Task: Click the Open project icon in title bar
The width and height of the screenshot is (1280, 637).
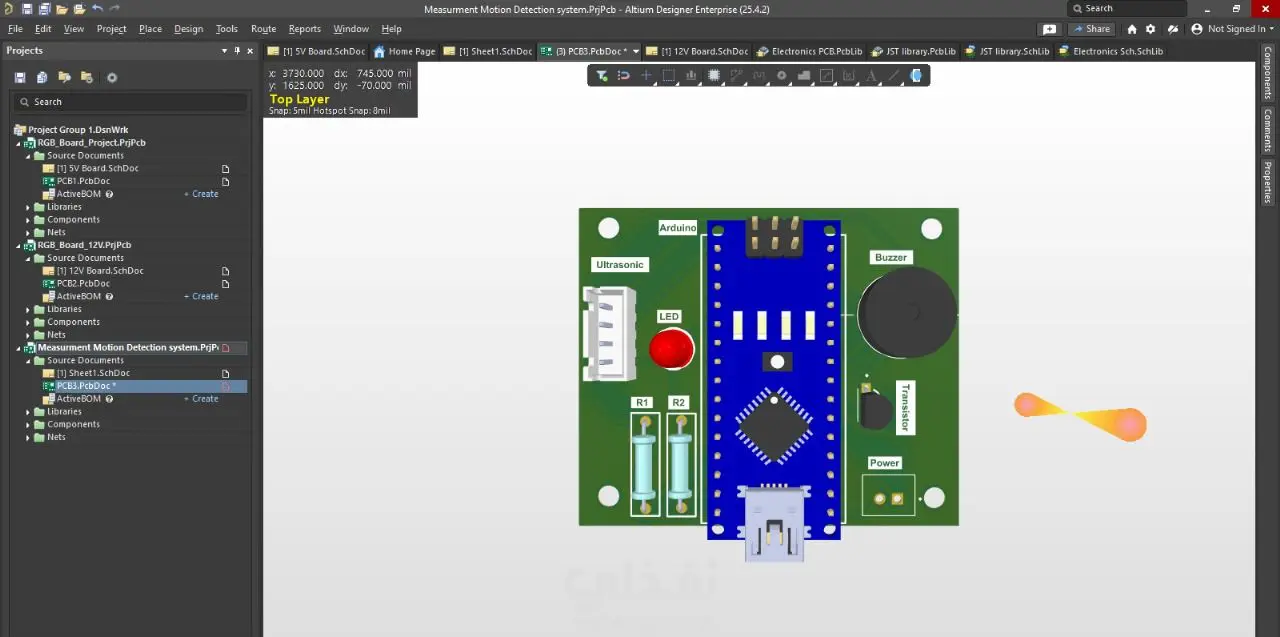Action: click(x=79, y=9)
